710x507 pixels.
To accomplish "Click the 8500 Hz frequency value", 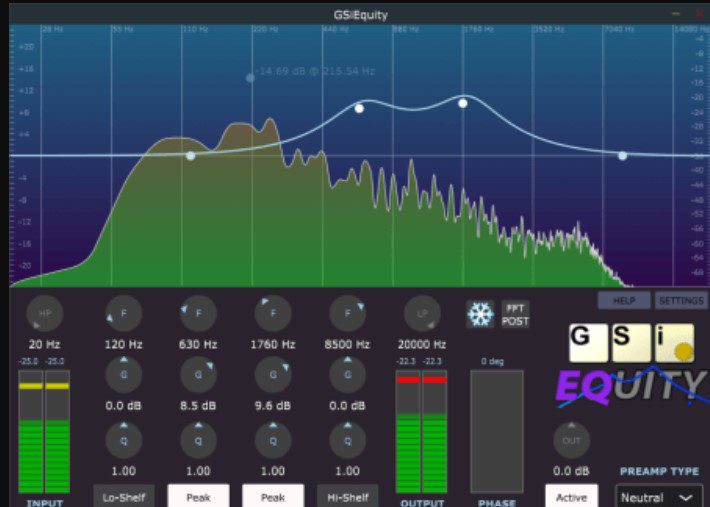I will pos(347,344).
